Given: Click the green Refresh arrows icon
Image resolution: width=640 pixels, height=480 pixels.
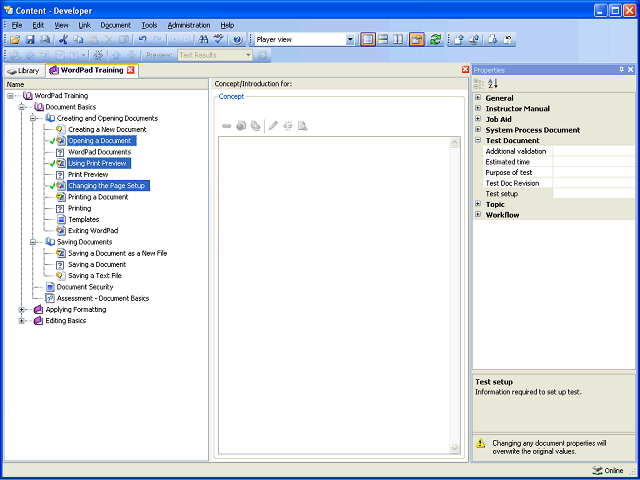Looking at the screenshot, I should 436,40.
